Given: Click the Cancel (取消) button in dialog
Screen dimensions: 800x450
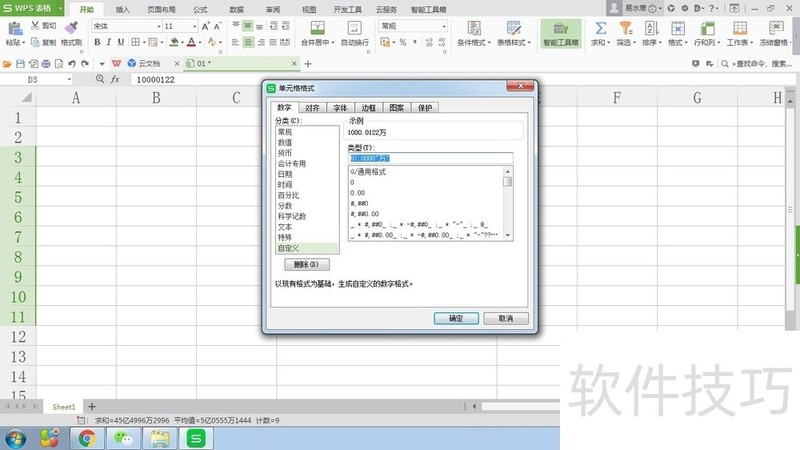Looking at the screenshot, I should 506,318.
